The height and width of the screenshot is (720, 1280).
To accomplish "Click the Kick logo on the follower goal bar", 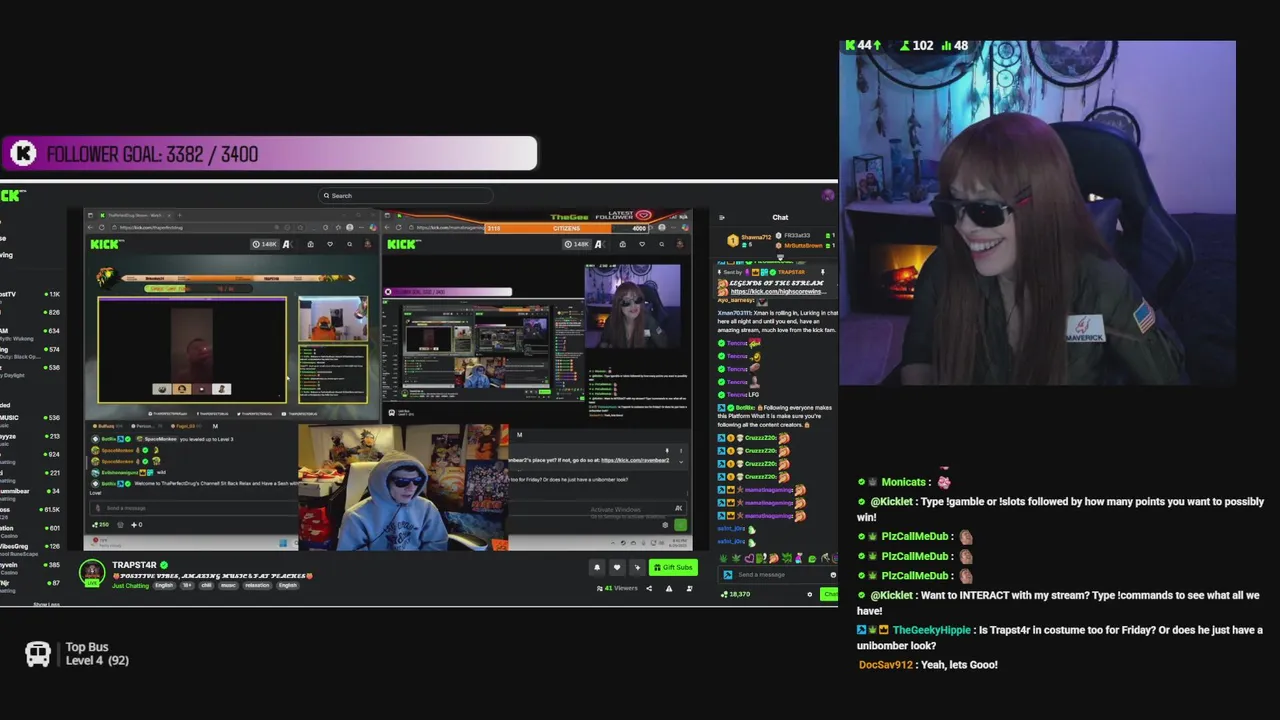I will coord(23,153).
